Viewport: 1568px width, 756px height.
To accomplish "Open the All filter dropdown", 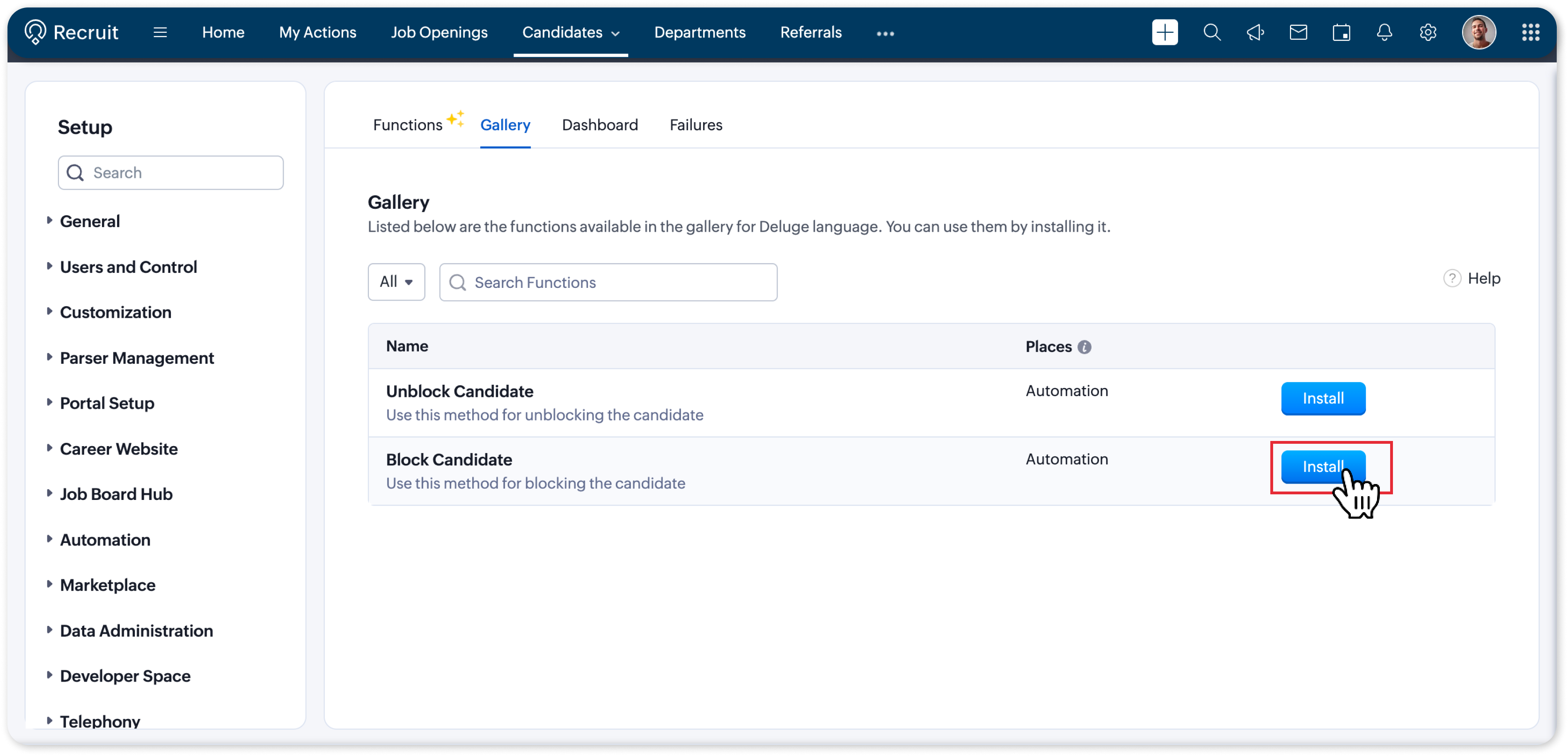I will [396, 282].
